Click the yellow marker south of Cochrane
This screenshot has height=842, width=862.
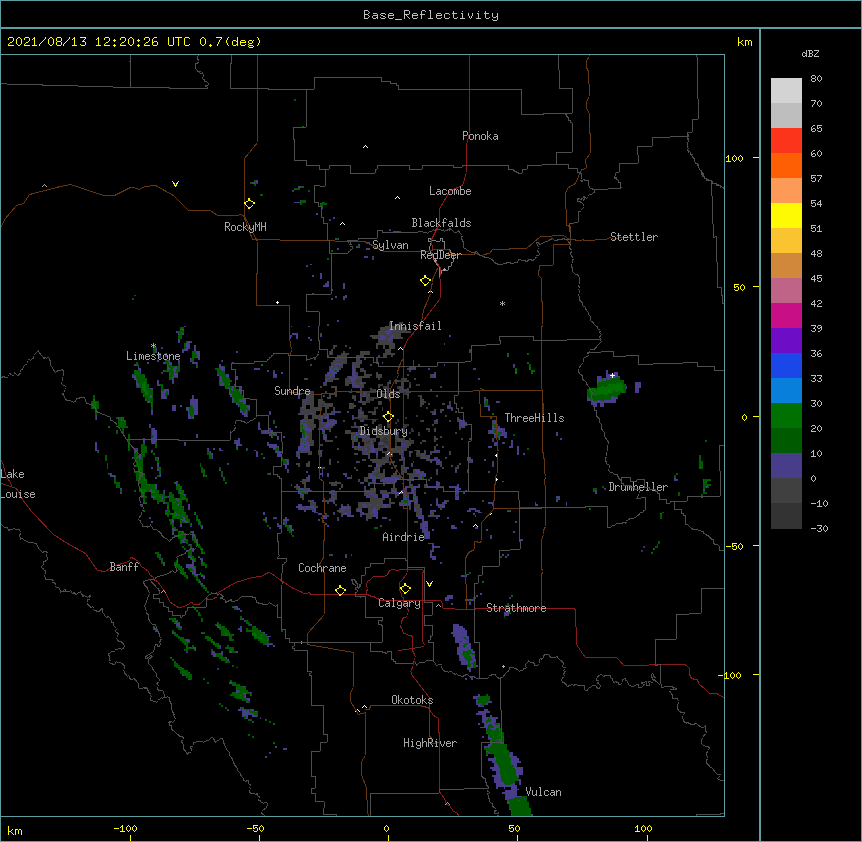click(340, 590)
